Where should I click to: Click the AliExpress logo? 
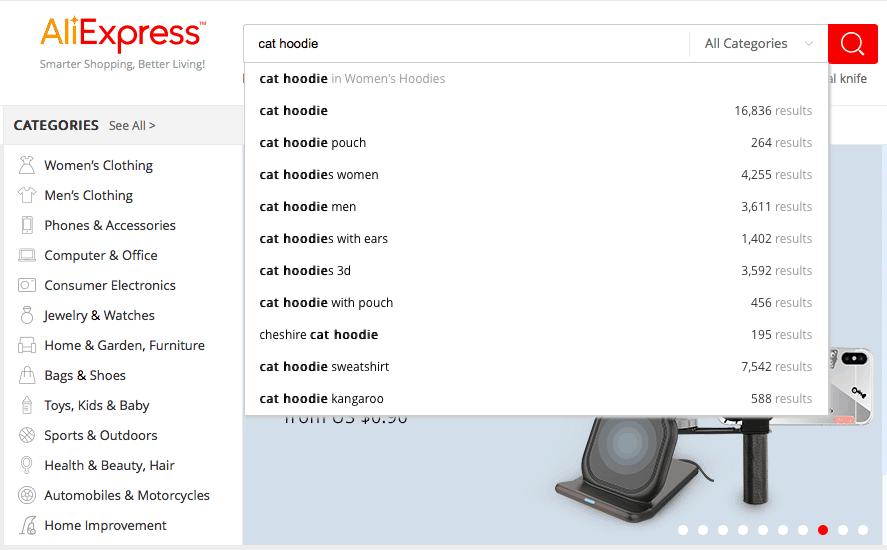[122, 36]
